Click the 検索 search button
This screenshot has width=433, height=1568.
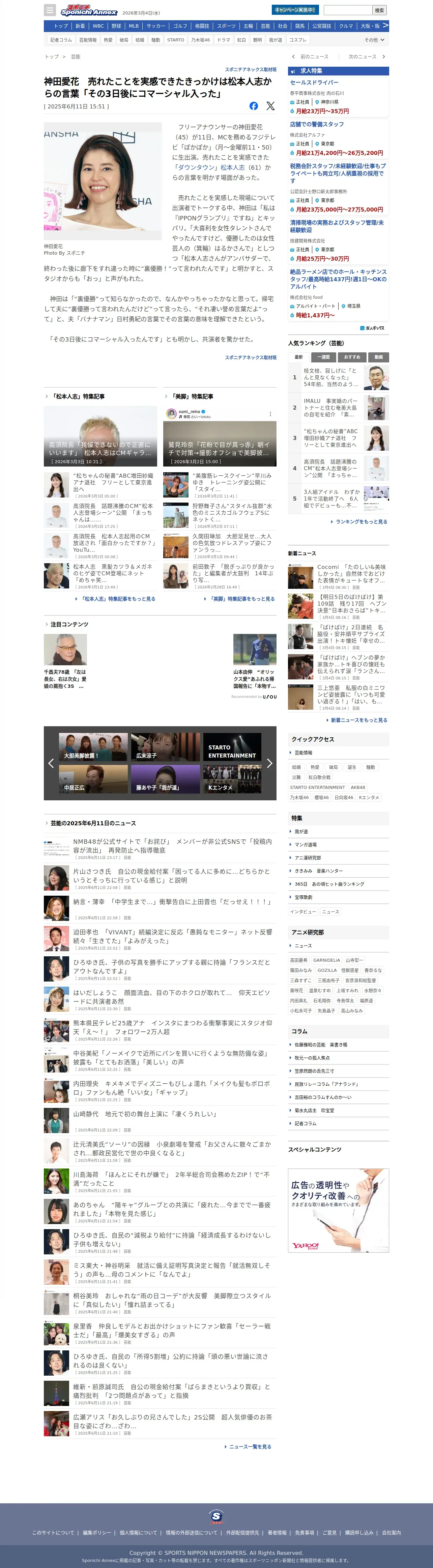(x=379, y=10)
